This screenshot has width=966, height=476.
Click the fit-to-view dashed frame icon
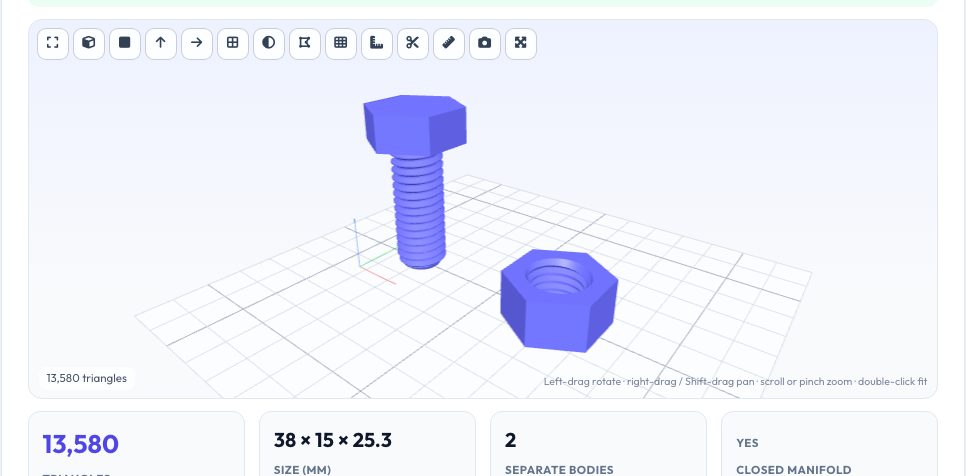tap(53, 43)
